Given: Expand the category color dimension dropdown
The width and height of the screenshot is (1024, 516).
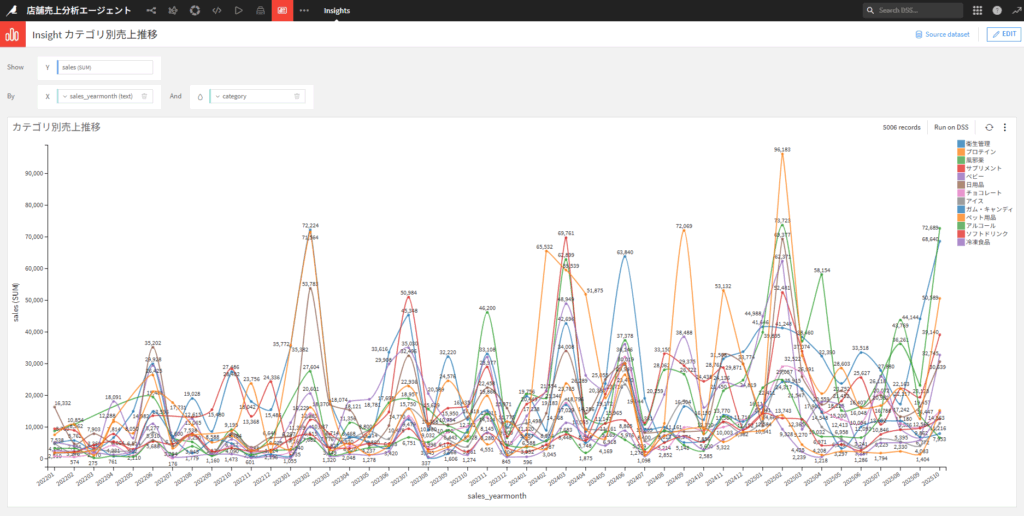Looking at the screenshot, I should [x=217, y=96].
